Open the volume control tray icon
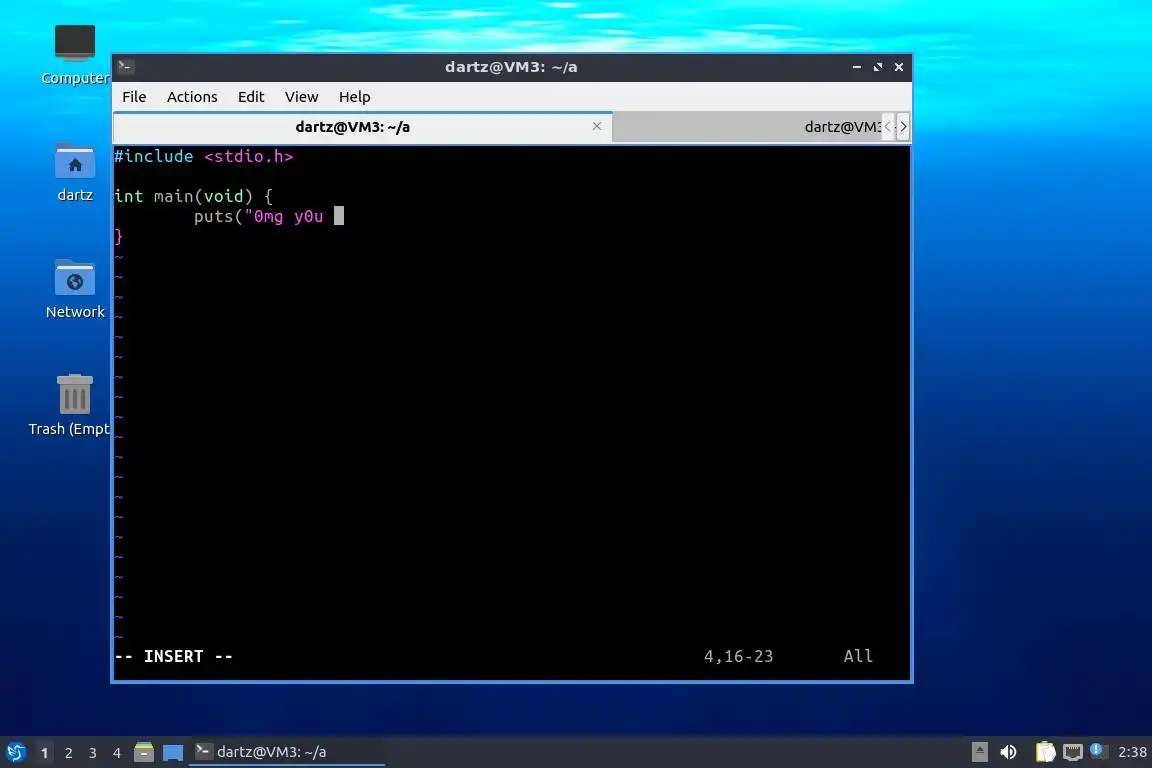The image size is (1152, 768). (1009, 752)
